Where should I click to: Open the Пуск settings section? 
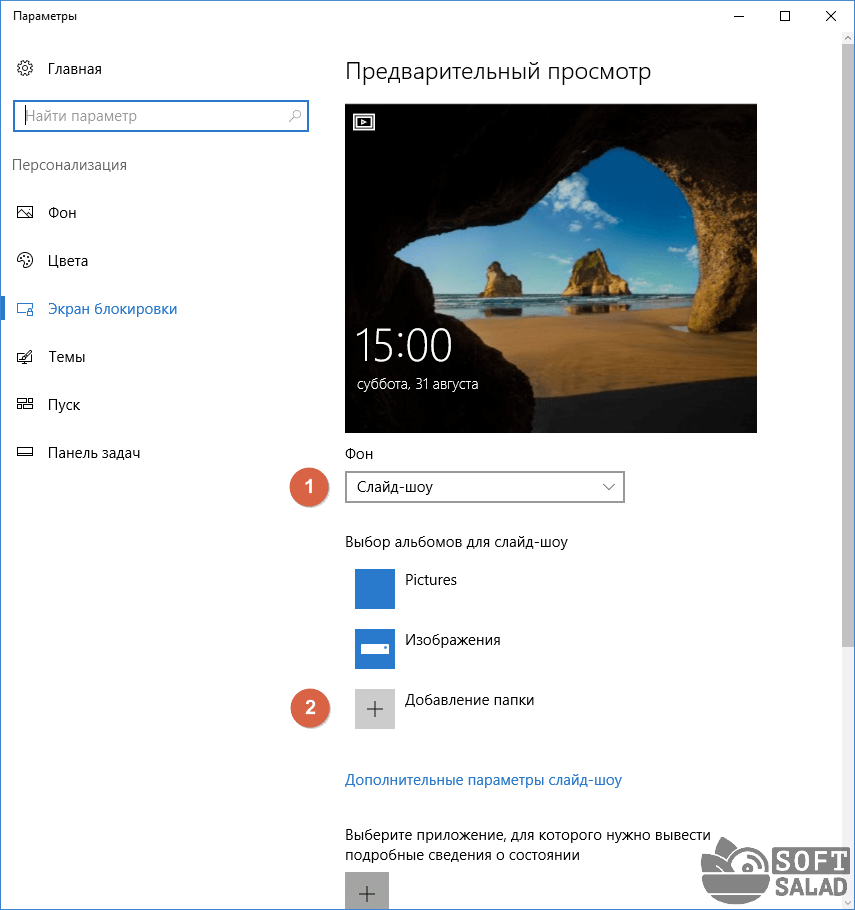(x=64, y=405)
